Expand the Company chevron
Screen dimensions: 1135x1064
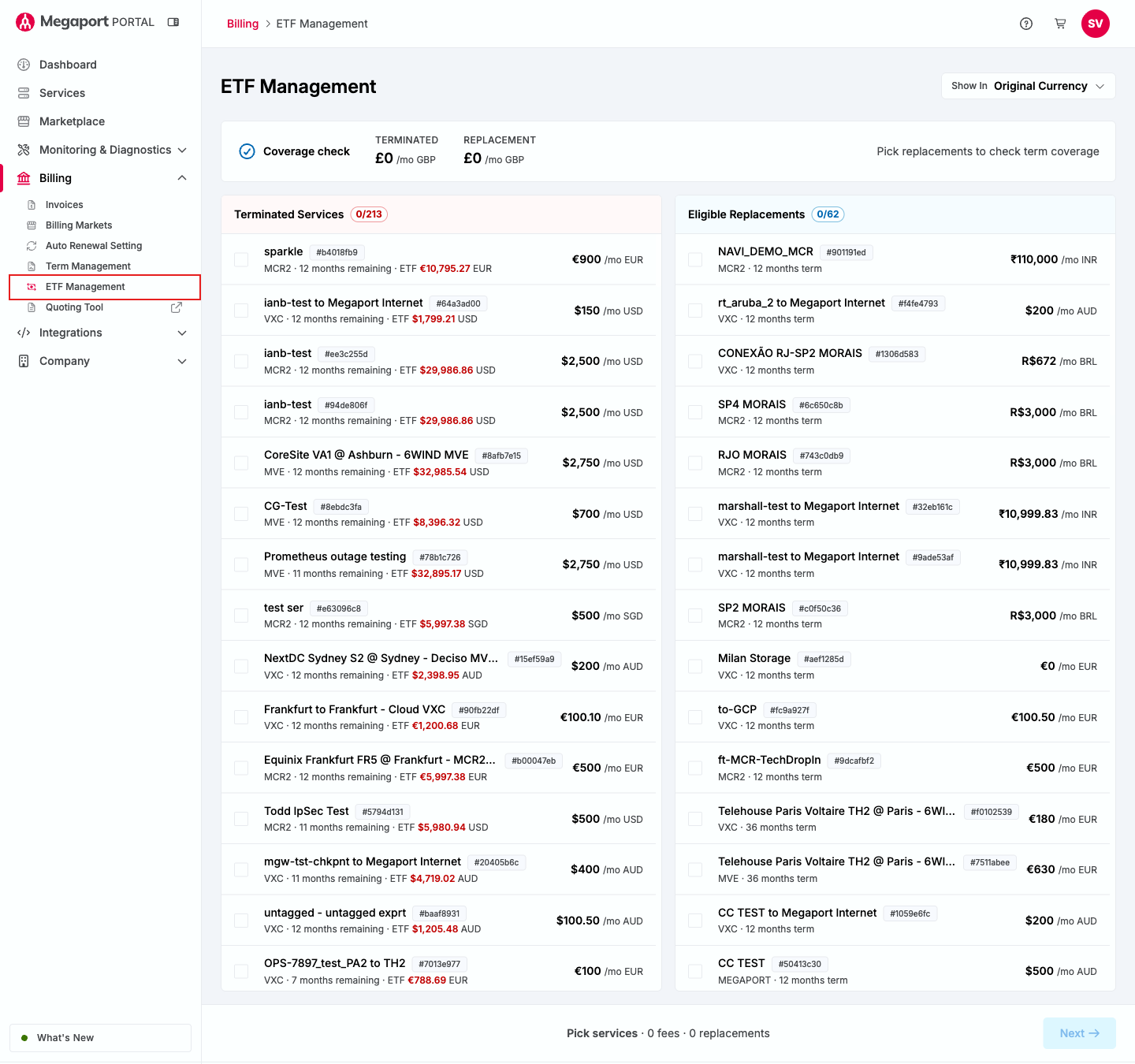(x=182, y=361)
